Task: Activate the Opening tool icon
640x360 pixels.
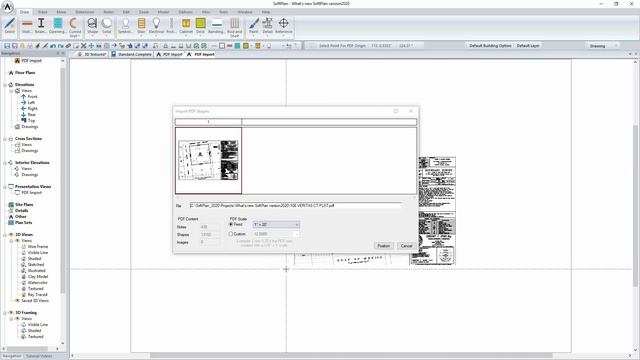Action: [x=58, y=25]
